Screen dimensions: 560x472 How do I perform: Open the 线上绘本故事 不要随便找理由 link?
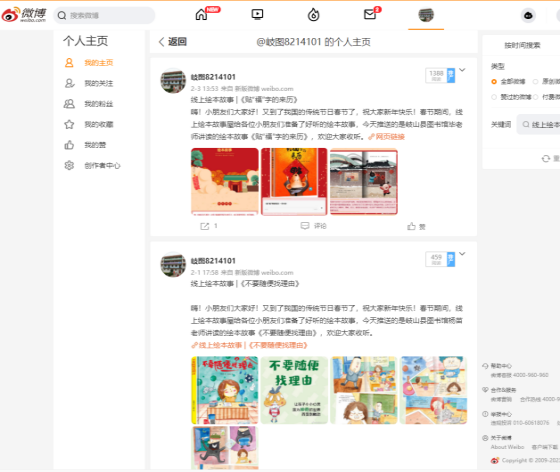click(x=249, y=345)
